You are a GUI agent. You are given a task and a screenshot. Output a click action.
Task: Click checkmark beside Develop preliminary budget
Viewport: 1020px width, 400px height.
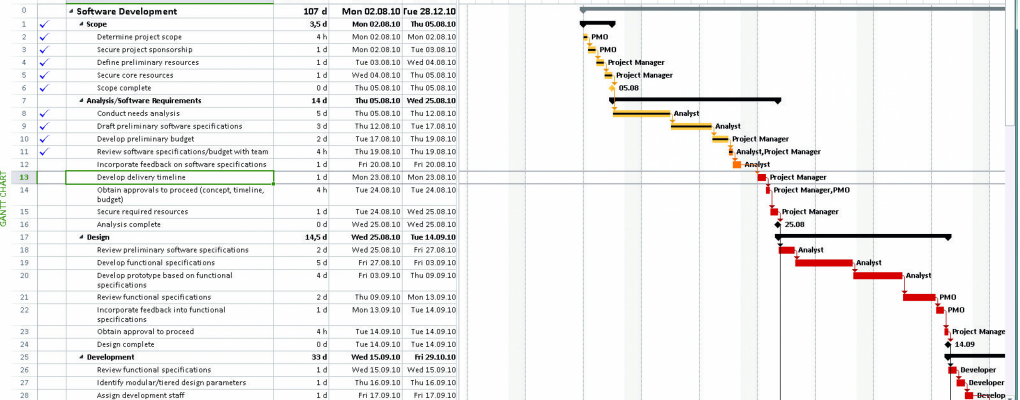coord(42,139)
